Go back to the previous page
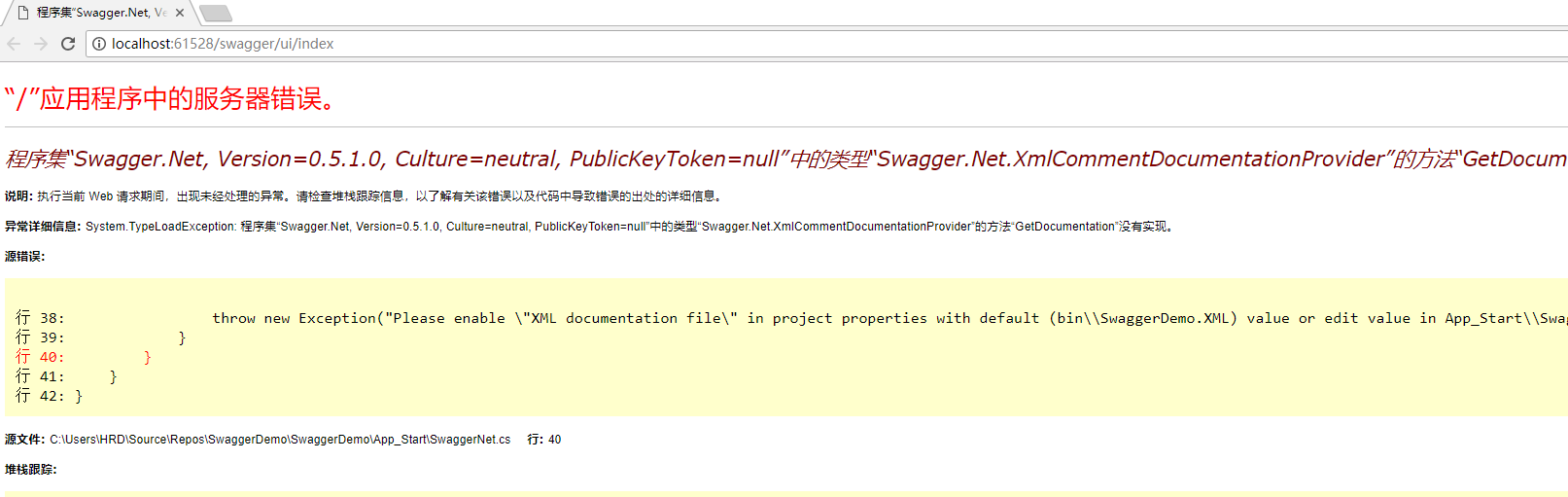The width and height of the screenshot is (1568, 497). pos(14,44)
